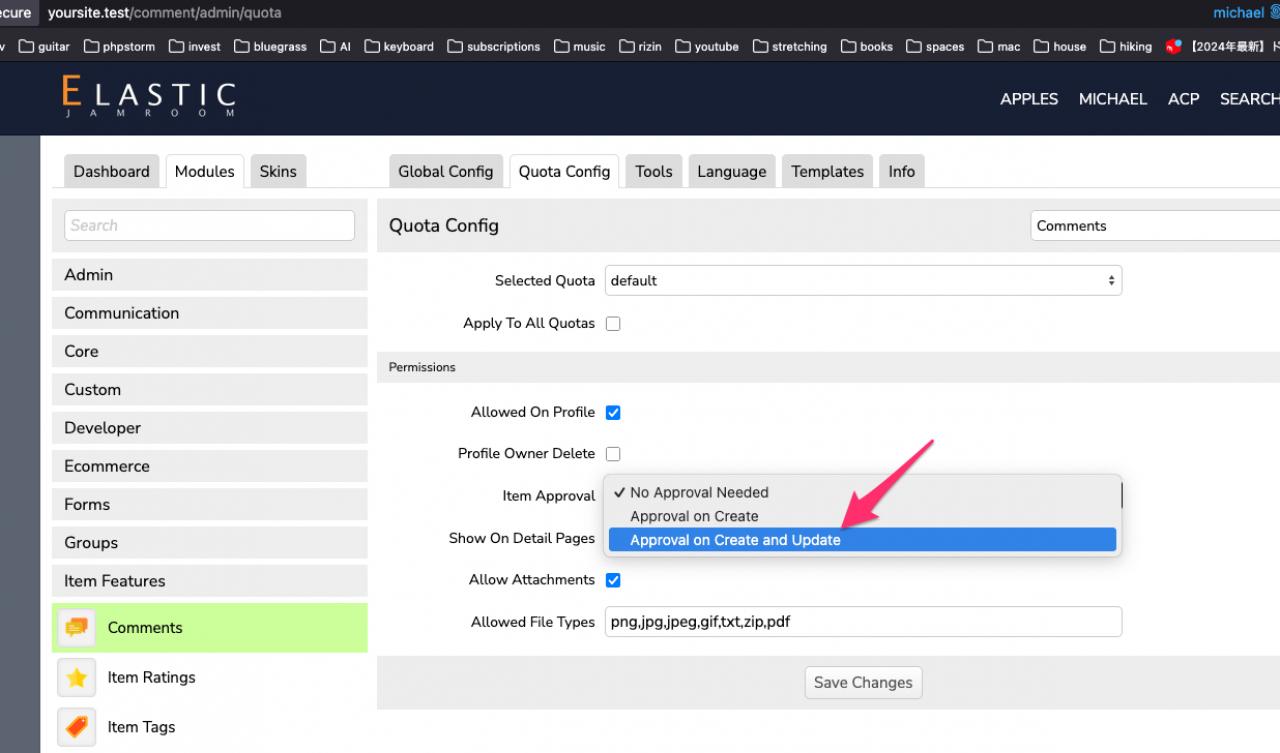
Task: Click the Item Ratings star icon
Action: (x=77, y=678)
